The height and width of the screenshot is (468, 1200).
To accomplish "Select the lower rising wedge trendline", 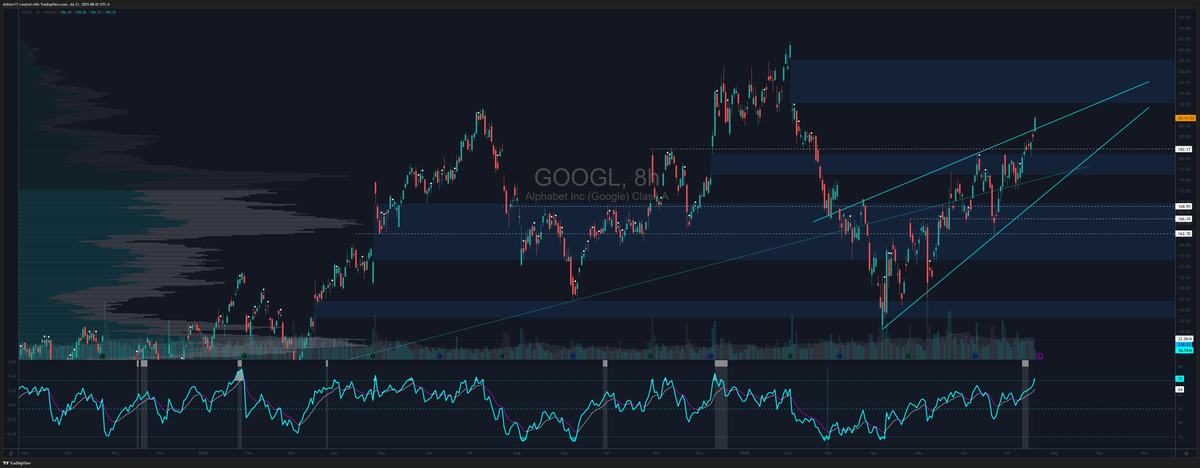I will 1015,218.
